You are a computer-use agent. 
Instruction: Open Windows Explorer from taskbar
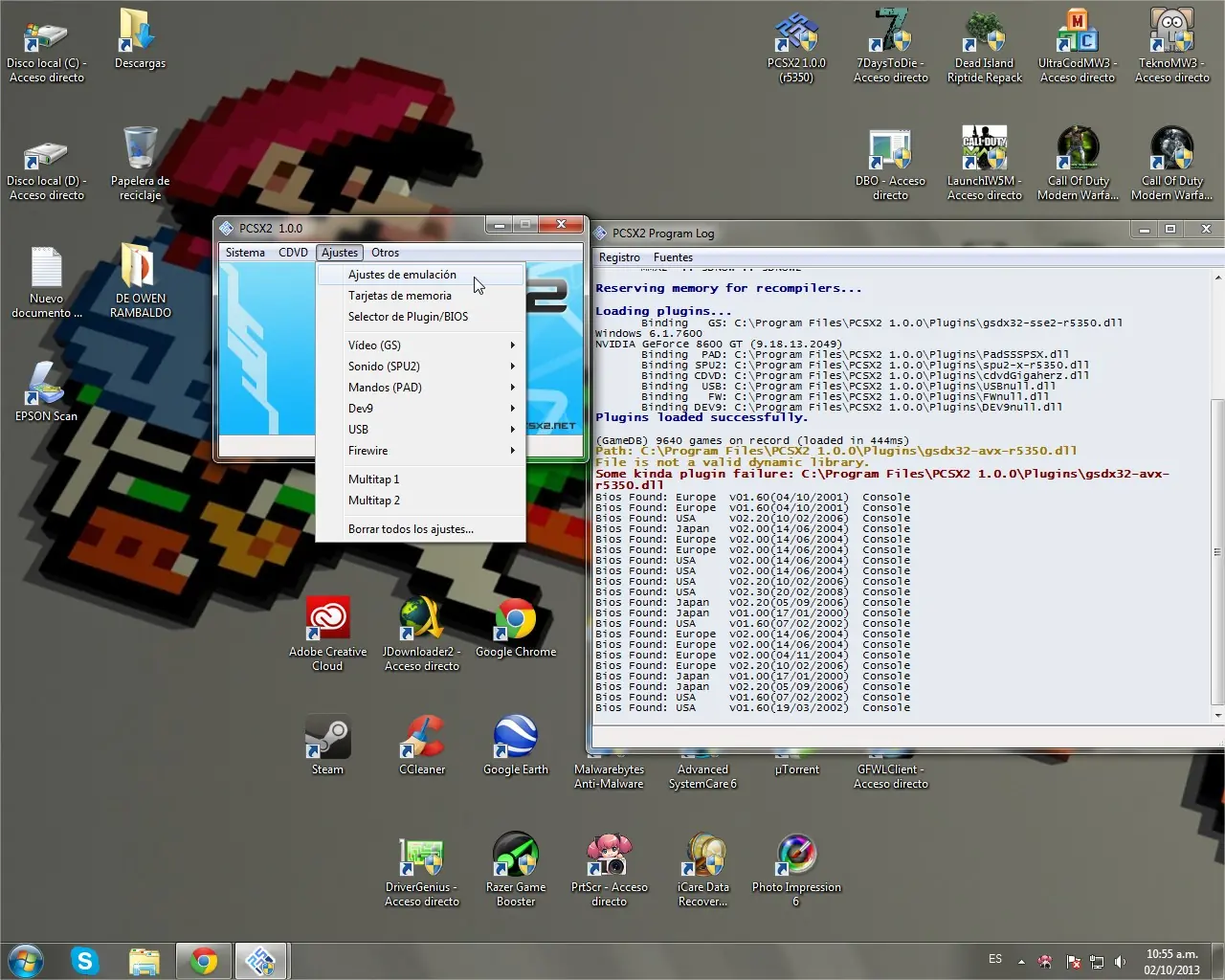click(x=145, y=961)
